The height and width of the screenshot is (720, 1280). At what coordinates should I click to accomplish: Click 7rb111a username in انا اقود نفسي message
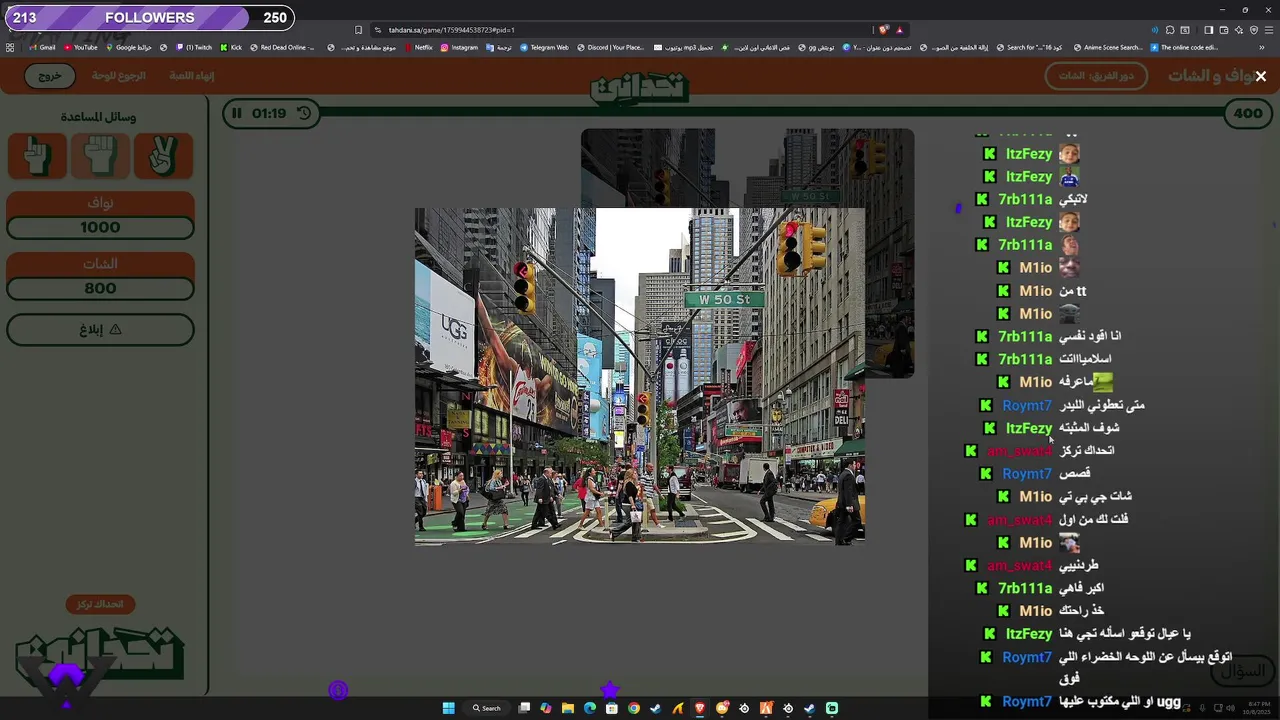point(1025,336)
